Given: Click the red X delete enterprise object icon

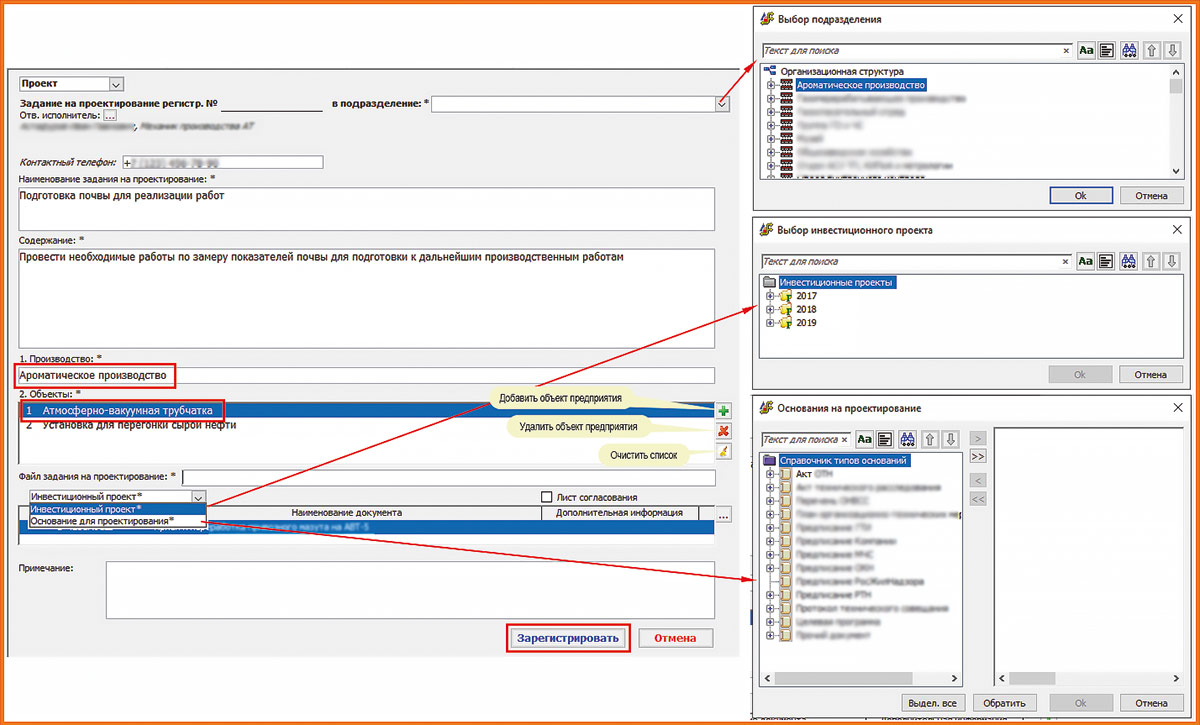Looking at the screenshot, I should click(723, 431).
